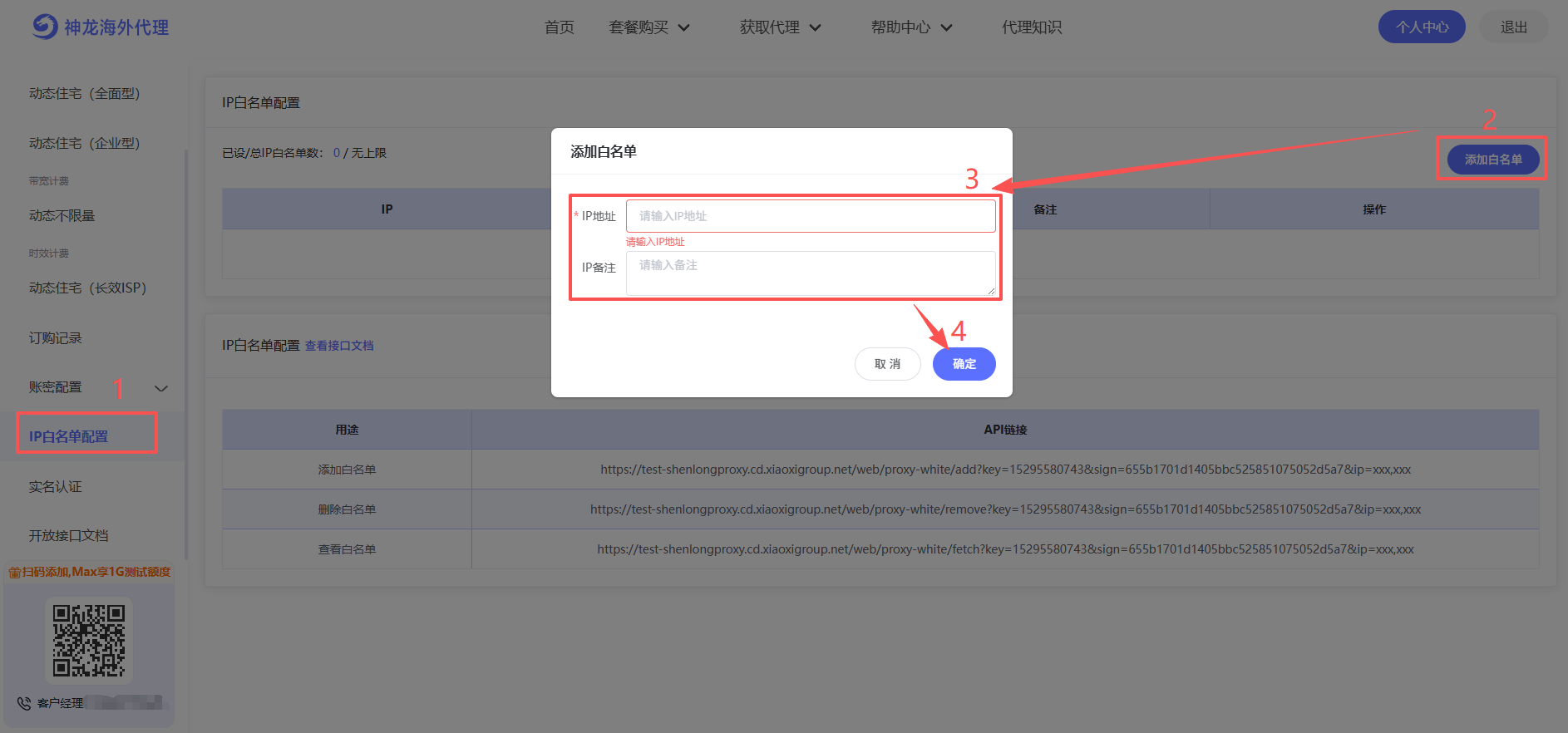
Task: Click the 个人中心 button
Action: pos(1421,27)
